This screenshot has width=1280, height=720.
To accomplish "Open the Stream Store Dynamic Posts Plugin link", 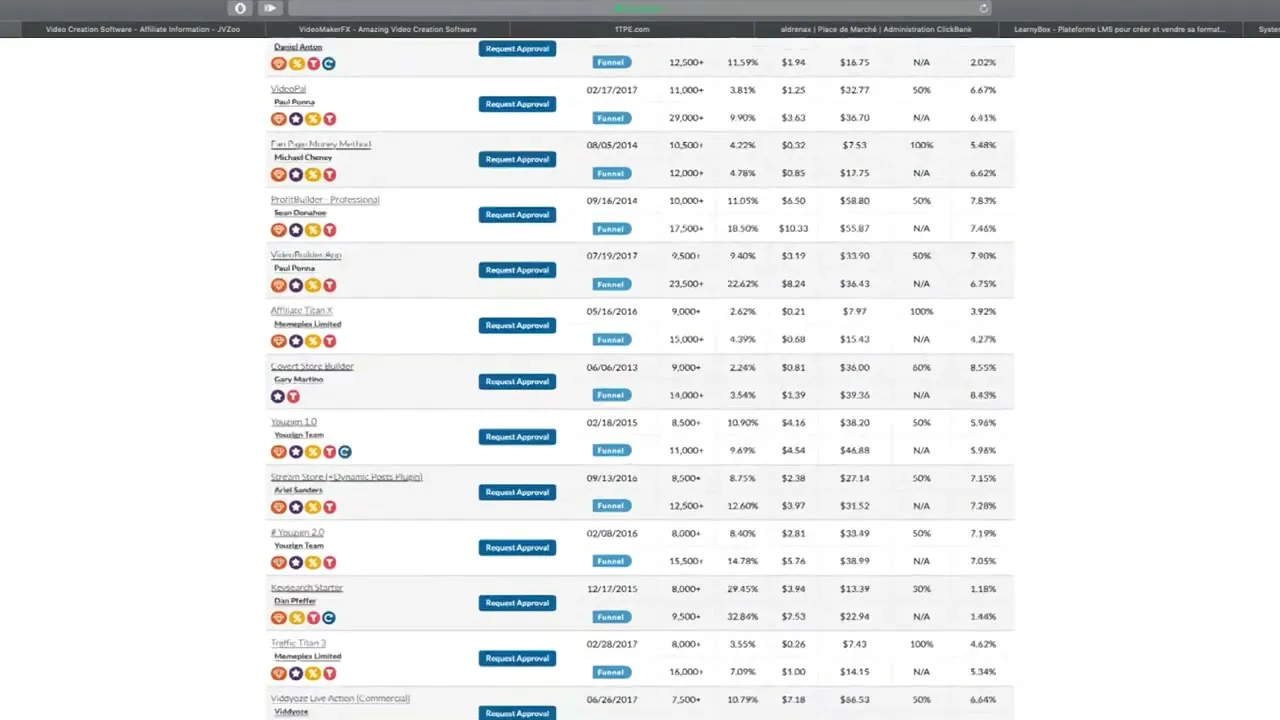I will tap(346, 477).
